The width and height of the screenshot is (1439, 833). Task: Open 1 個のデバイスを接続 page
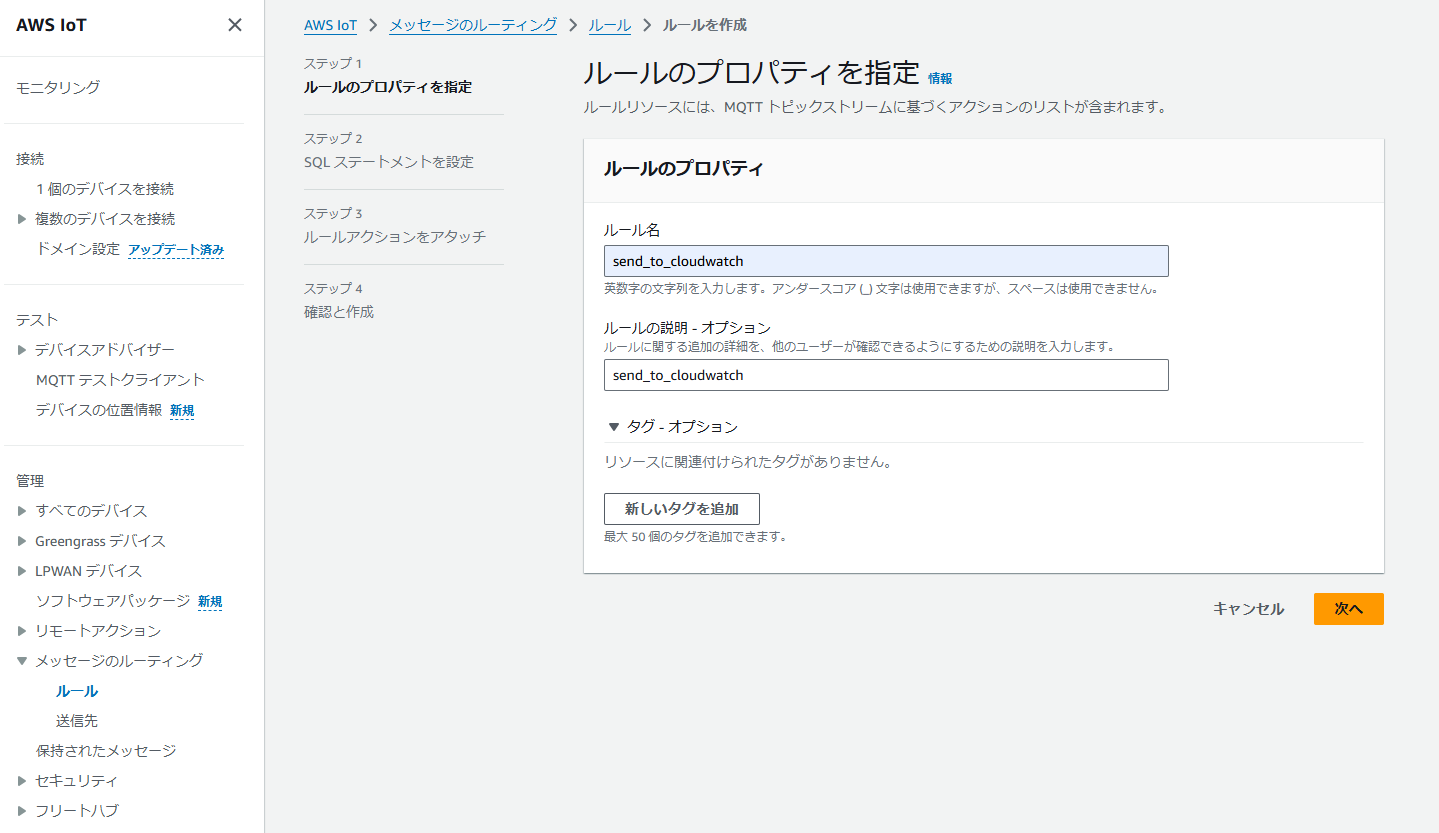click(105, 189)
